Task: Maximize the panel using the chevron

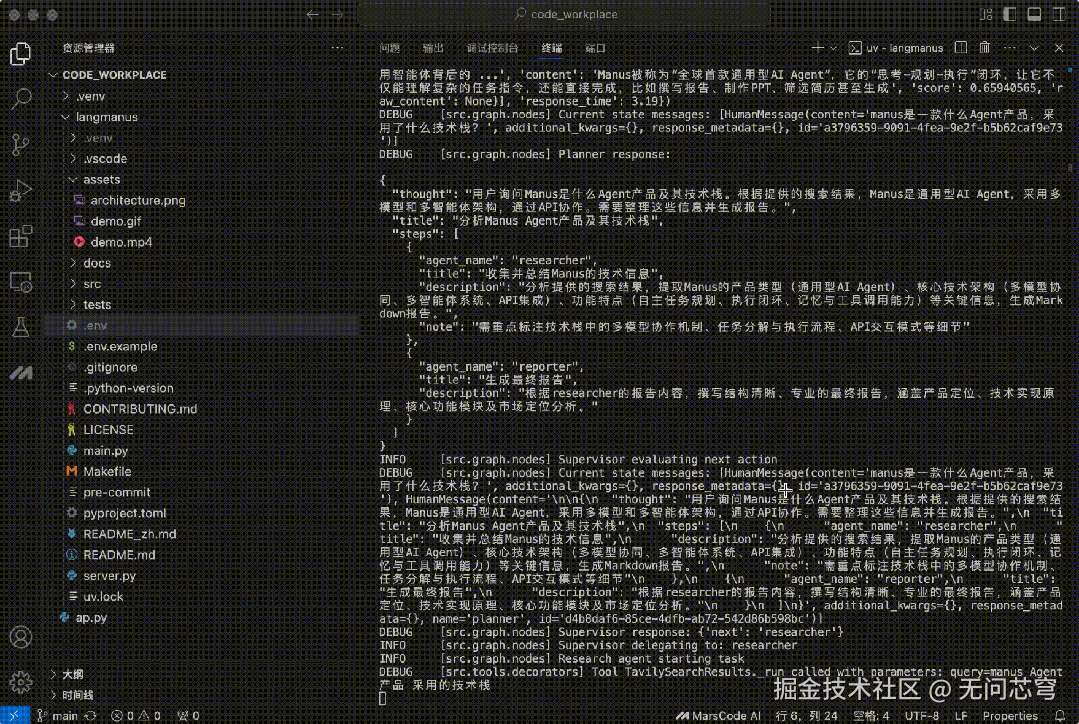Action: click(1034, 48)
